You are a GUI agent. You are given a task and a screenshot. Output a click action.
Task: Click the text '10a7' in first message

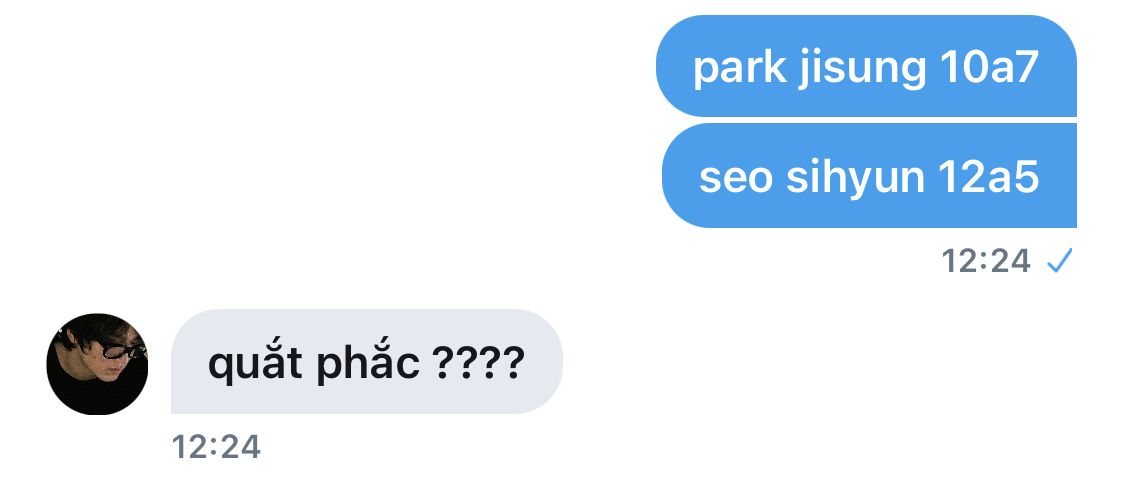click(989, 67)
